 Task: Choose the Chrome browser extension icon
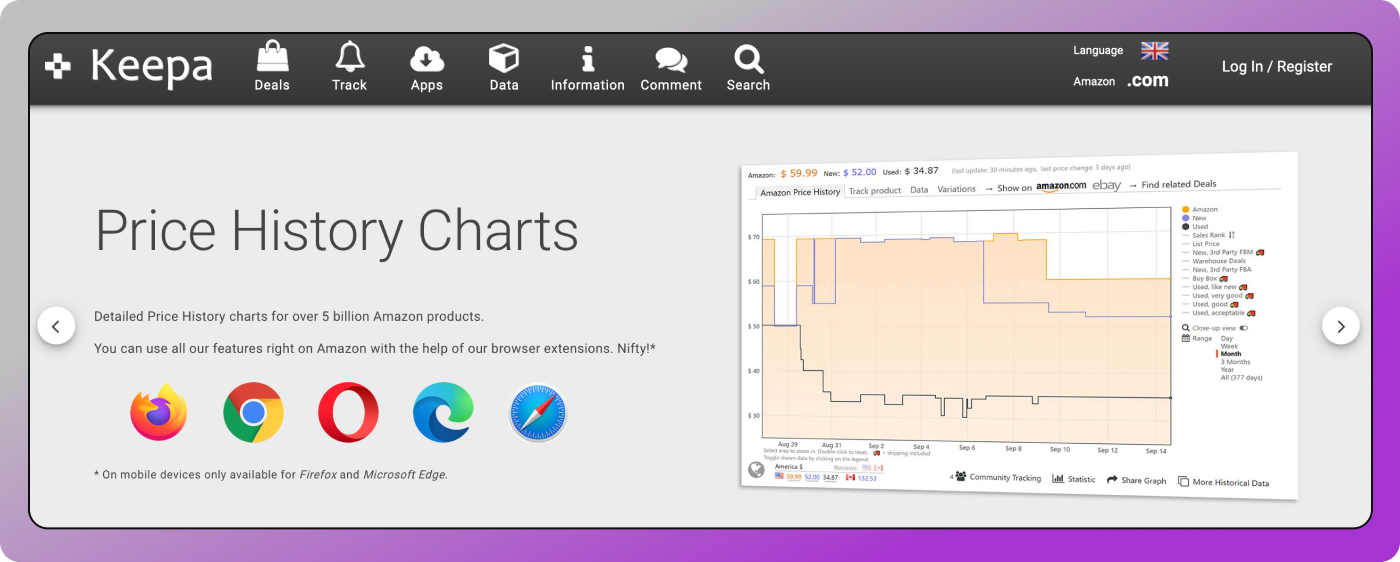253,412
